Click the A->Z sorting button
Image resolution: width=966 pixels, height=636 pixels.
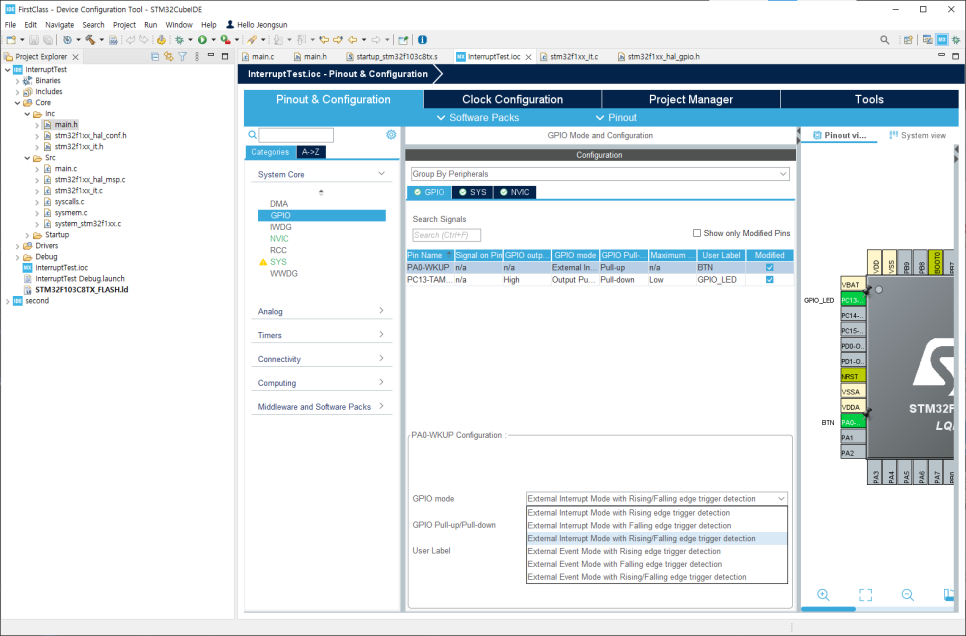click(311, 152)
